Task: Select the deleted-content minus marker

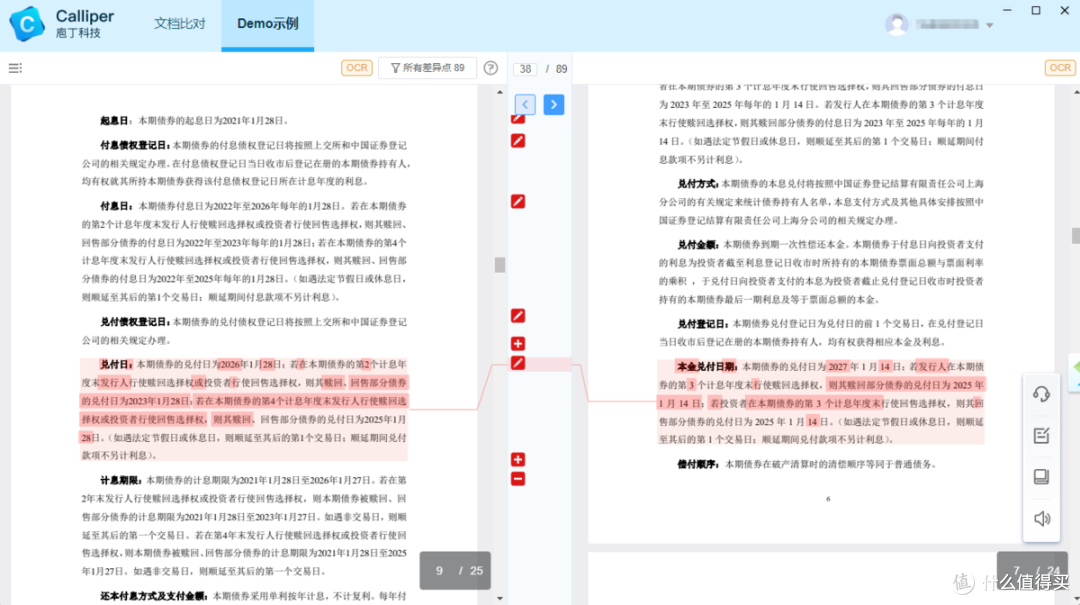Action: pyautogui.click(x=518, y=479)
